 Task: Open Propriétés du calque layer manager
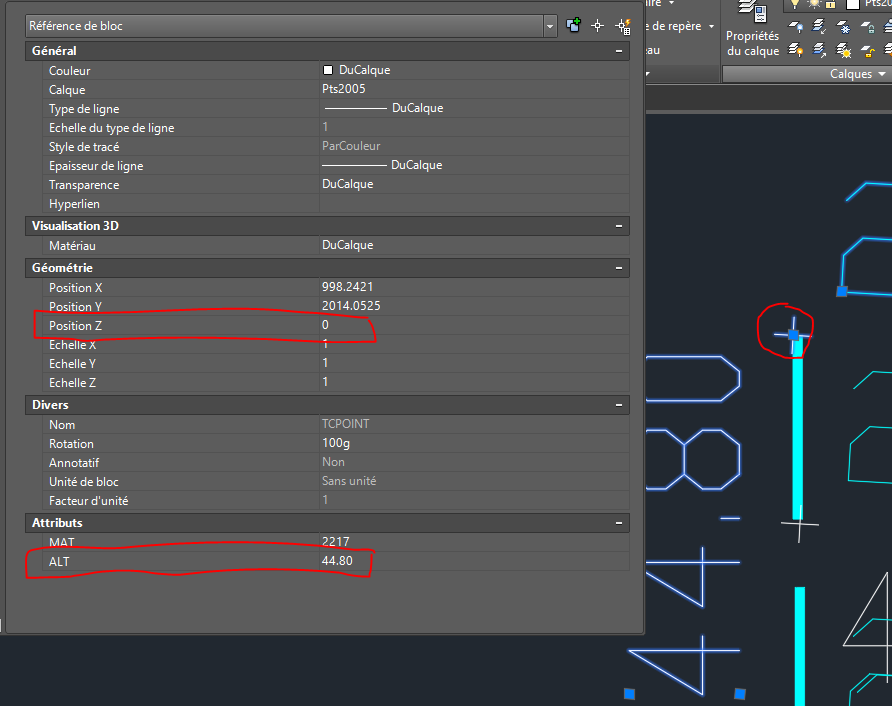[x=752, y=30]
